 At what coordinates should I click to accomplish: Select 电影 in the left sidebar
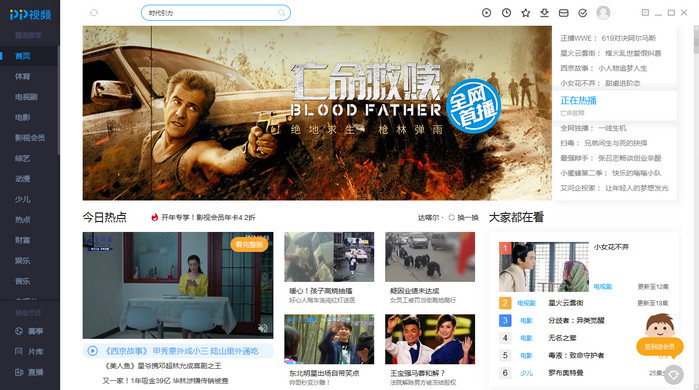23,118
